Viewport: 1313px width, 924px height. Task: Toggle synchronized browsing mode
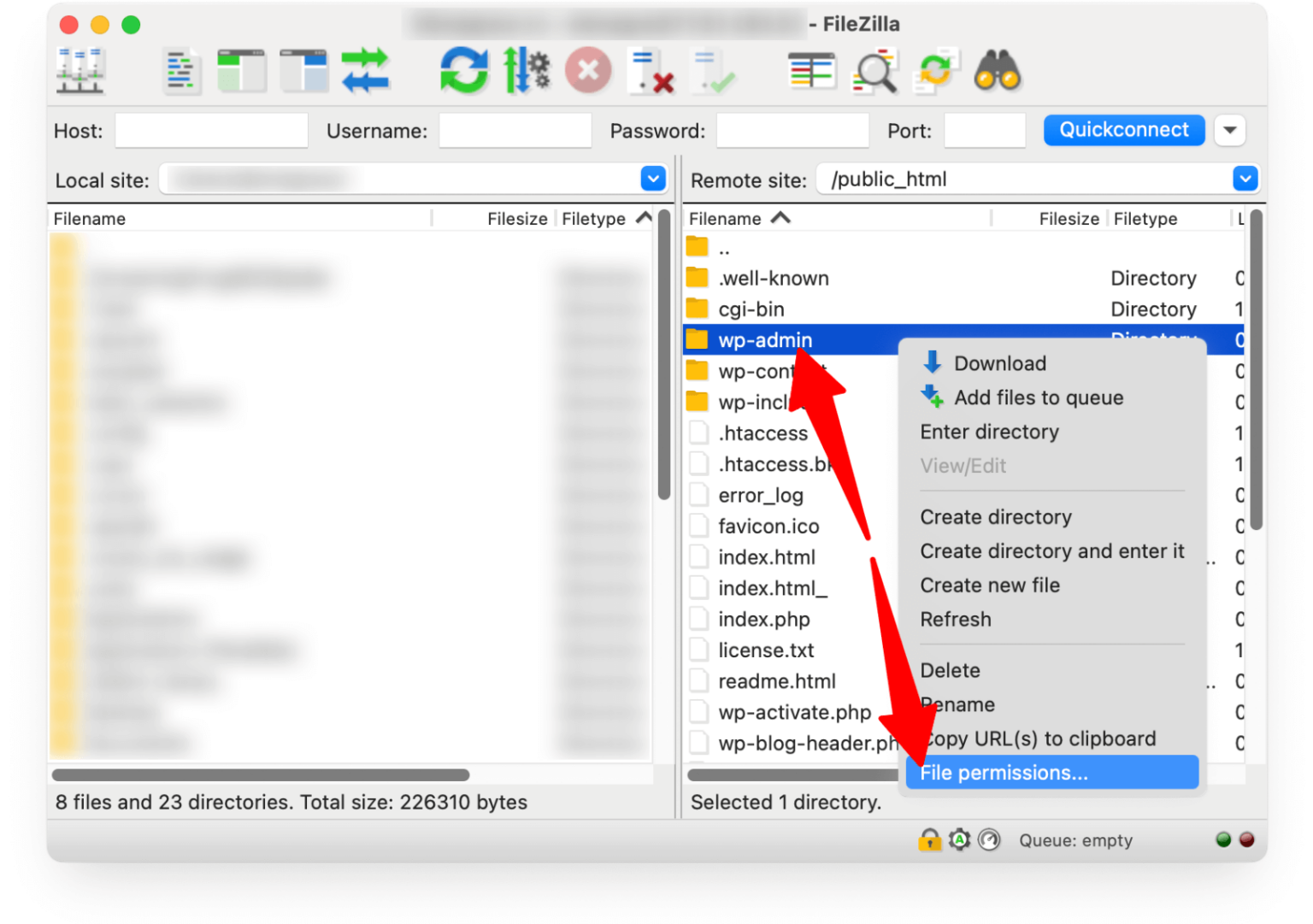click(935, 71)
